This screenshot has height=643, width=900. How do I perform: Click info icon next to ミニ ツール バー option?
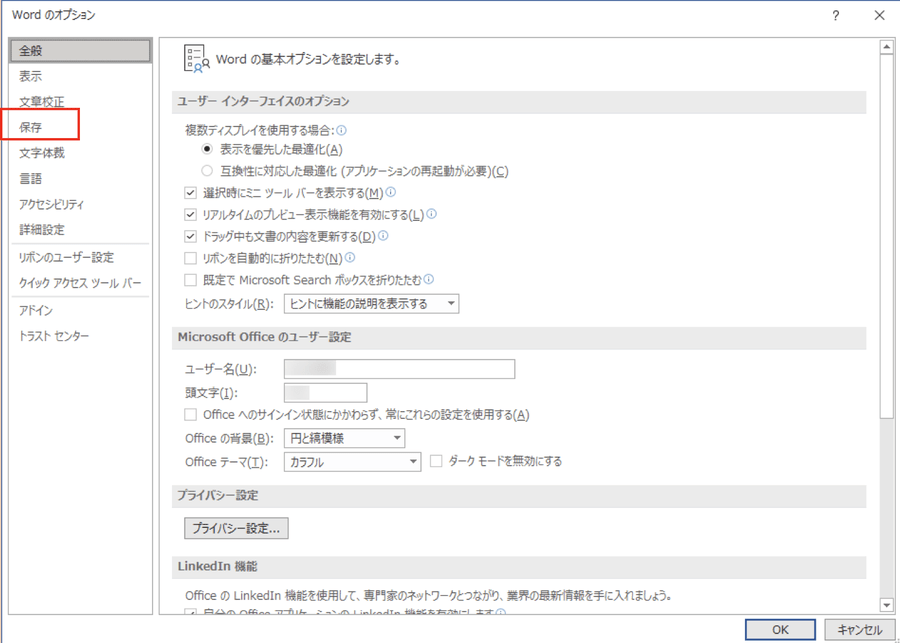(391, 192)
